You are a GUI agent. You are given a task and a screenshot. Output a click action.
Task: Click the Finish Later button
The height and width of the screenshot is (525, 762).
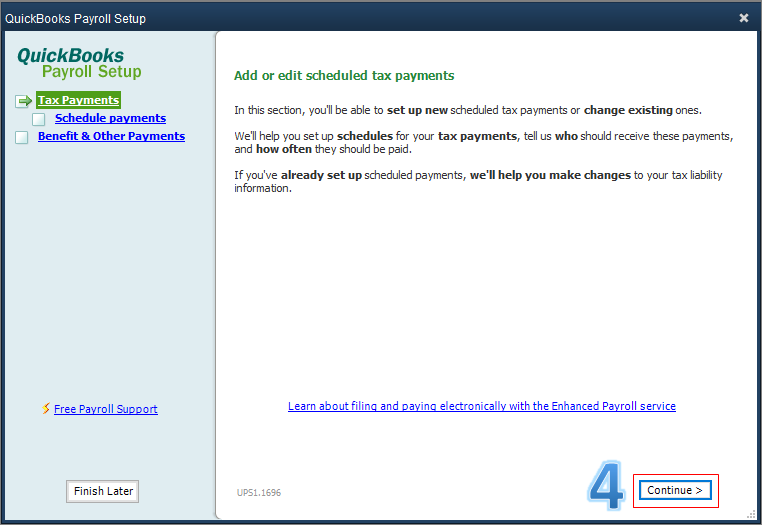pyautogui.click(x=103, y=491)
